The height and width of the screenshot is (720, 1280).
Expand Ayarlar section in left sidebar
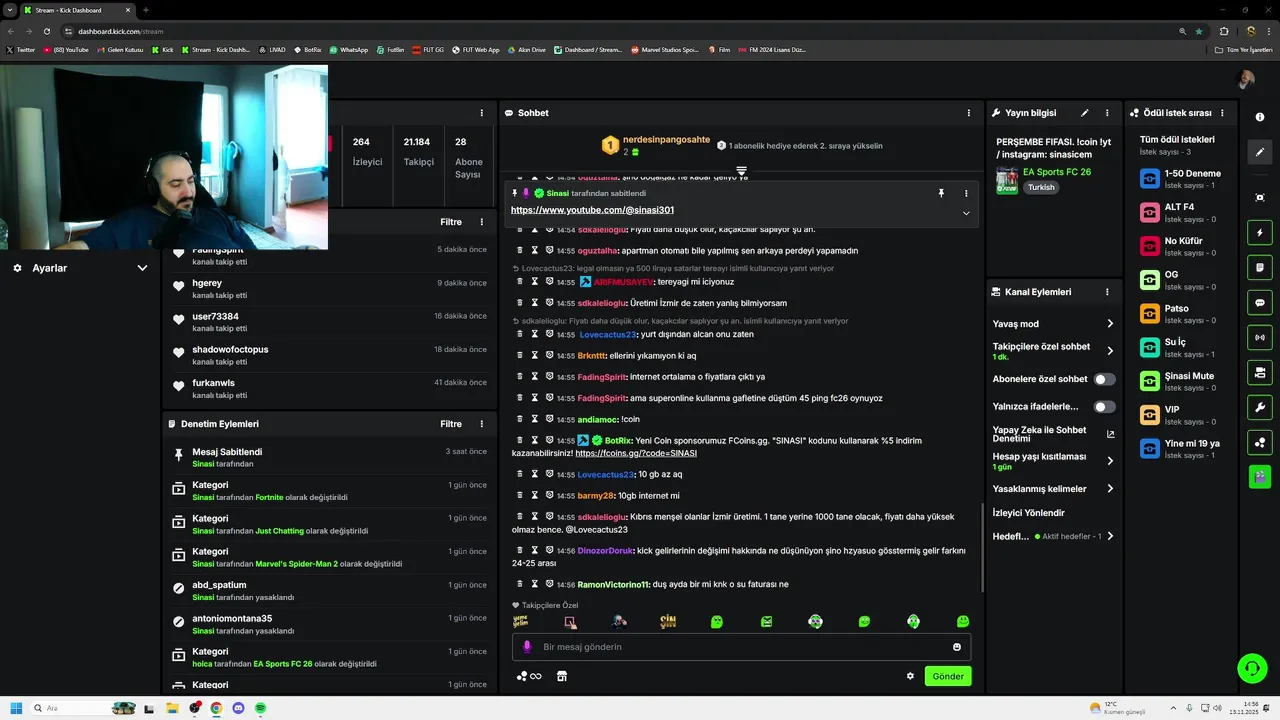pyautogui.click(x=142, y=268)
